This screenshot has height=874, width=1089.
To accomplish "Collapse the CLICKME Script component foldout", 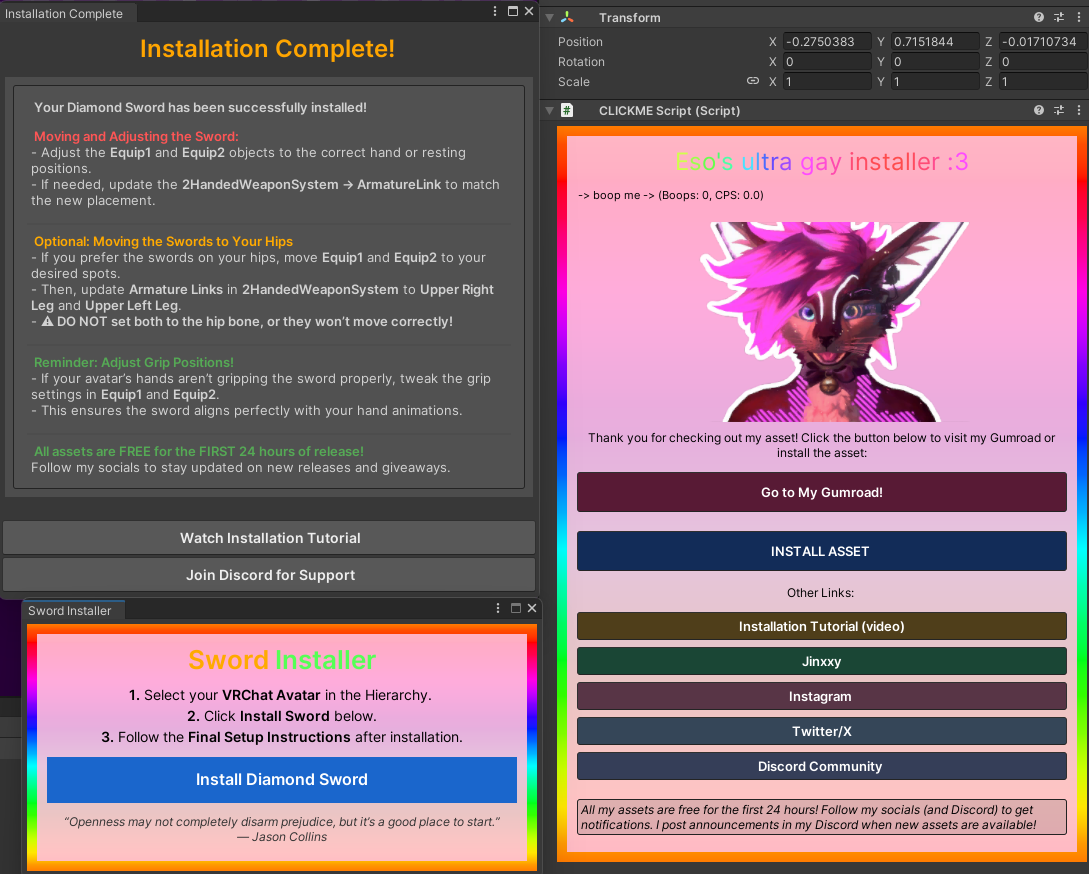I will 549,110.
